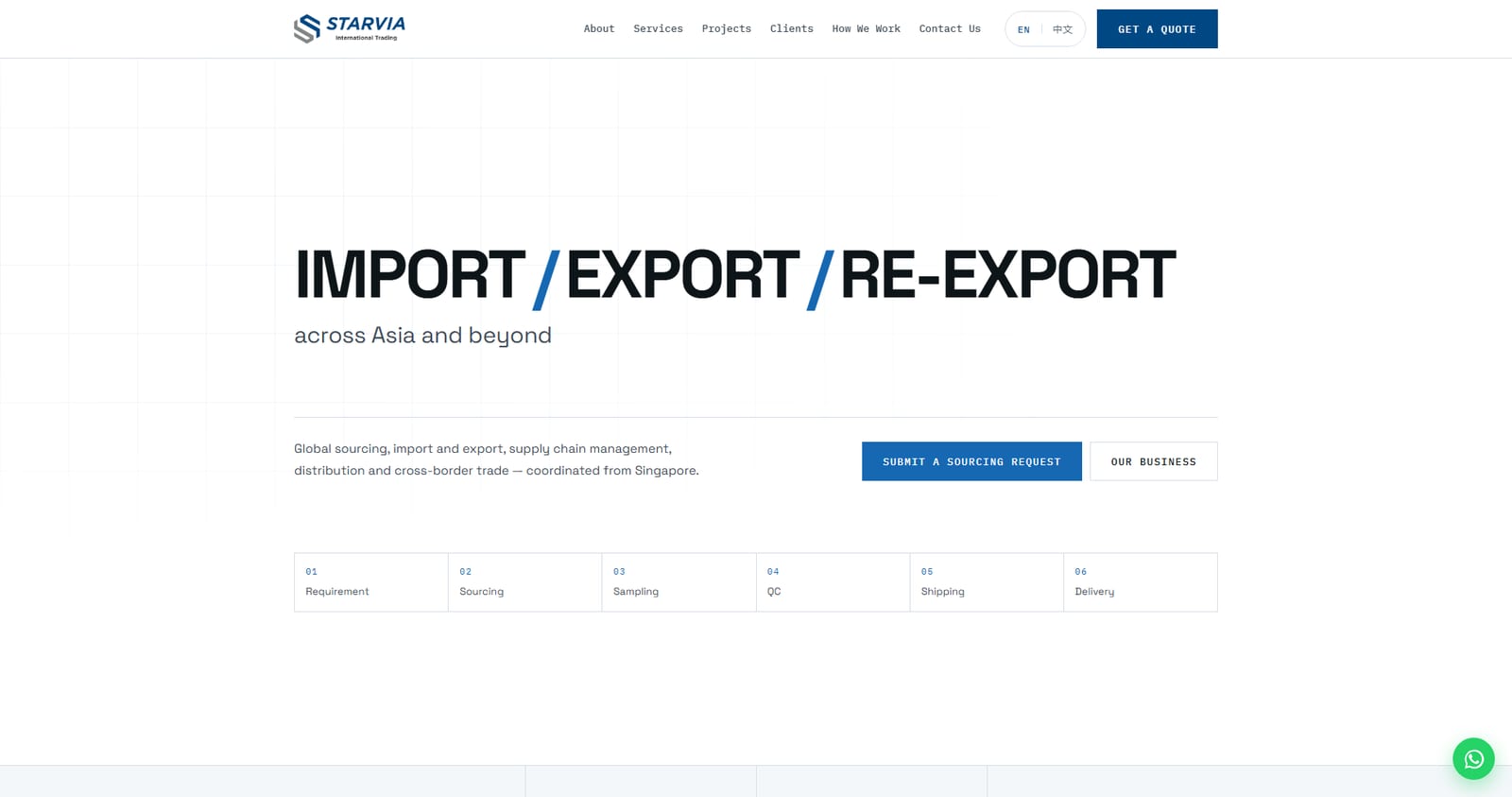
Task: Open Projects in the navigation bar
Action: [726, 28]
